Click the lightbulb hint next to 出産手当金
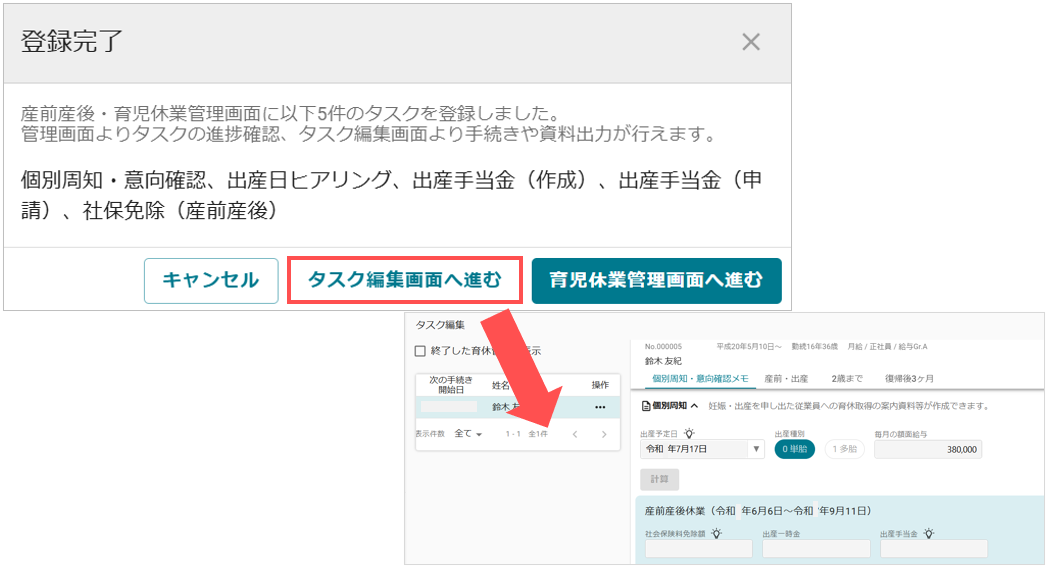Viewport: 1048px width, 570px height. (928, 533)
